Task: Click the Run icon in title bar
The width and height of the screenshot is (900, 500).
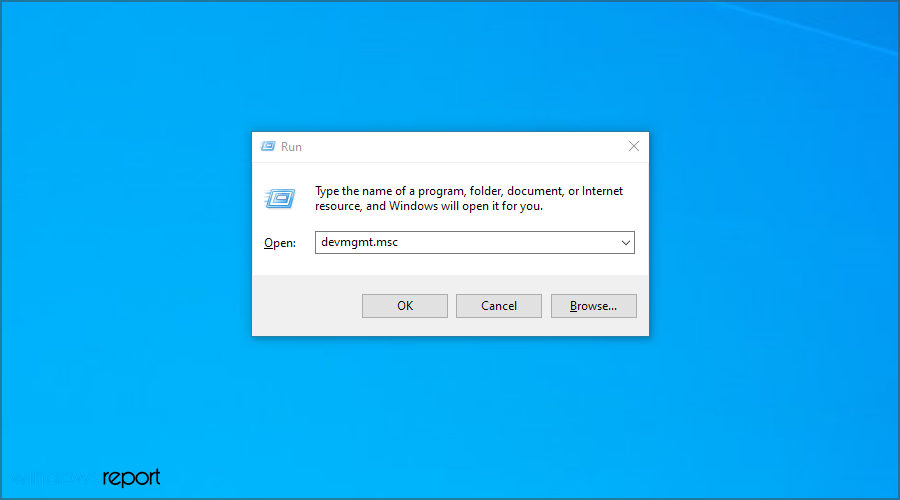Action: tap(268, 146)
